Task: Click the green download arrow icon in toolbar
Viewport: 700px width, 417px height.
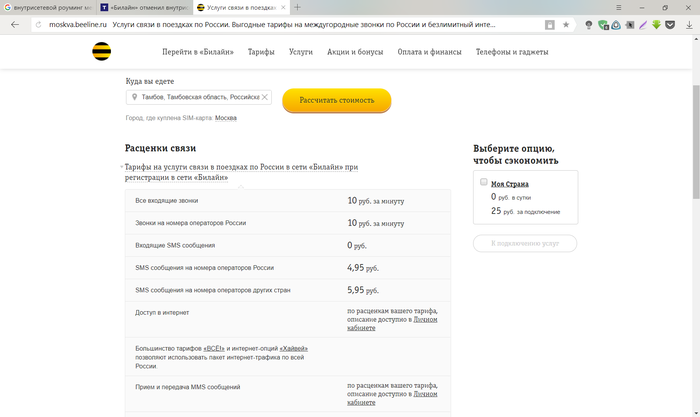Action: point(654,24)
